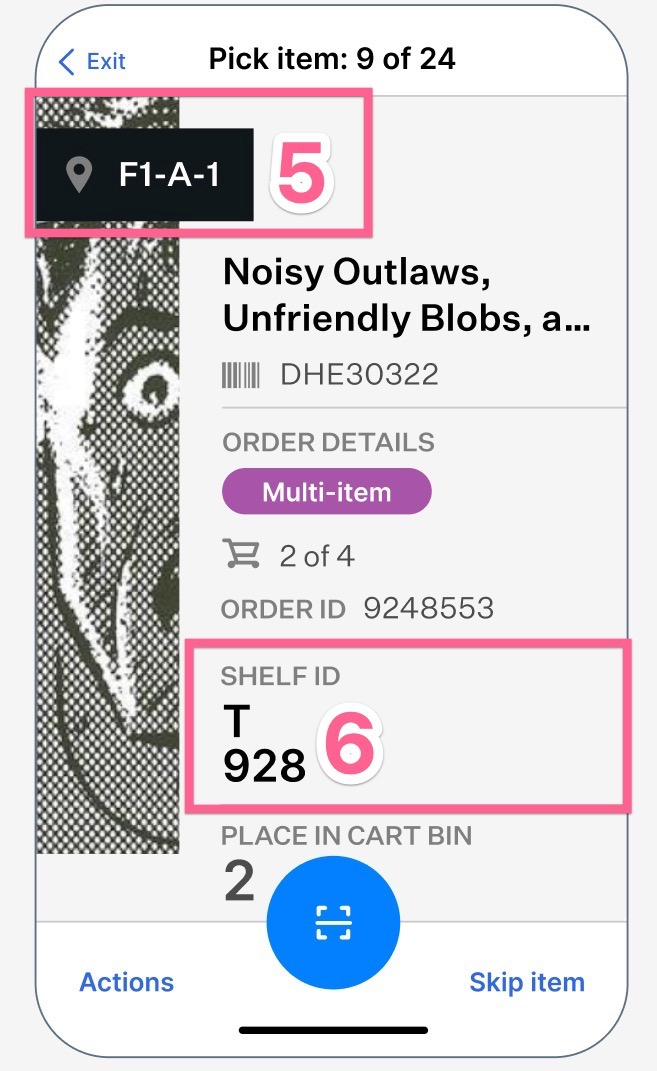Tap the F1-A-1 location label
657x1071 pixels.
pos(168,175)
